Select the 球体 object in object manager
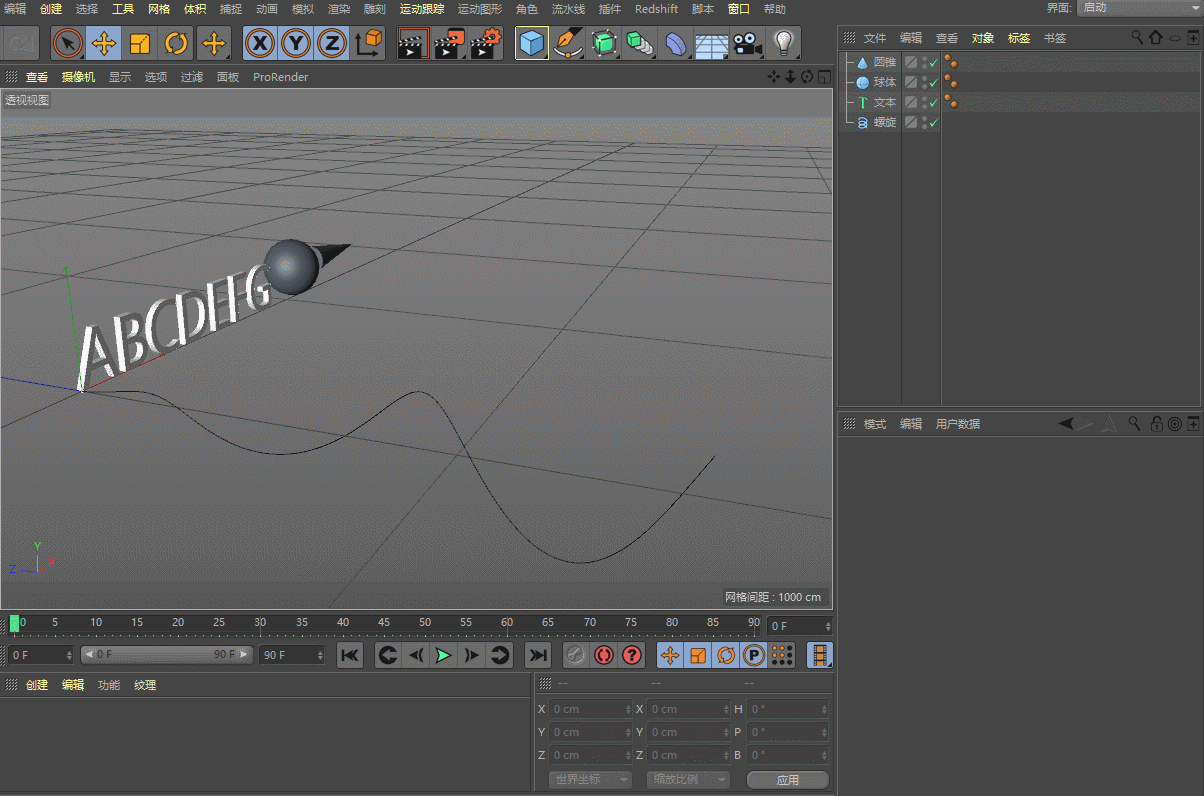Screen dimensions: 1204x796 coord(884,82)
